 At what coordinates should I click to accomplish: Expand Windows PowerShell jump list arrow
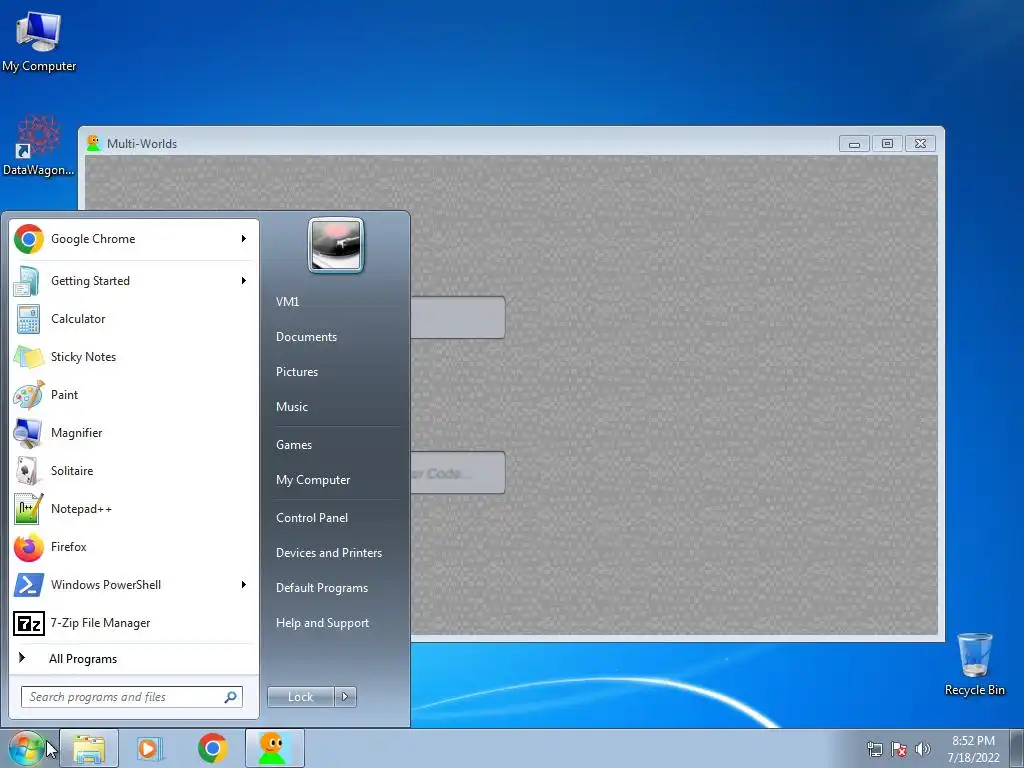pyautogui.click(x=244, y=584)
